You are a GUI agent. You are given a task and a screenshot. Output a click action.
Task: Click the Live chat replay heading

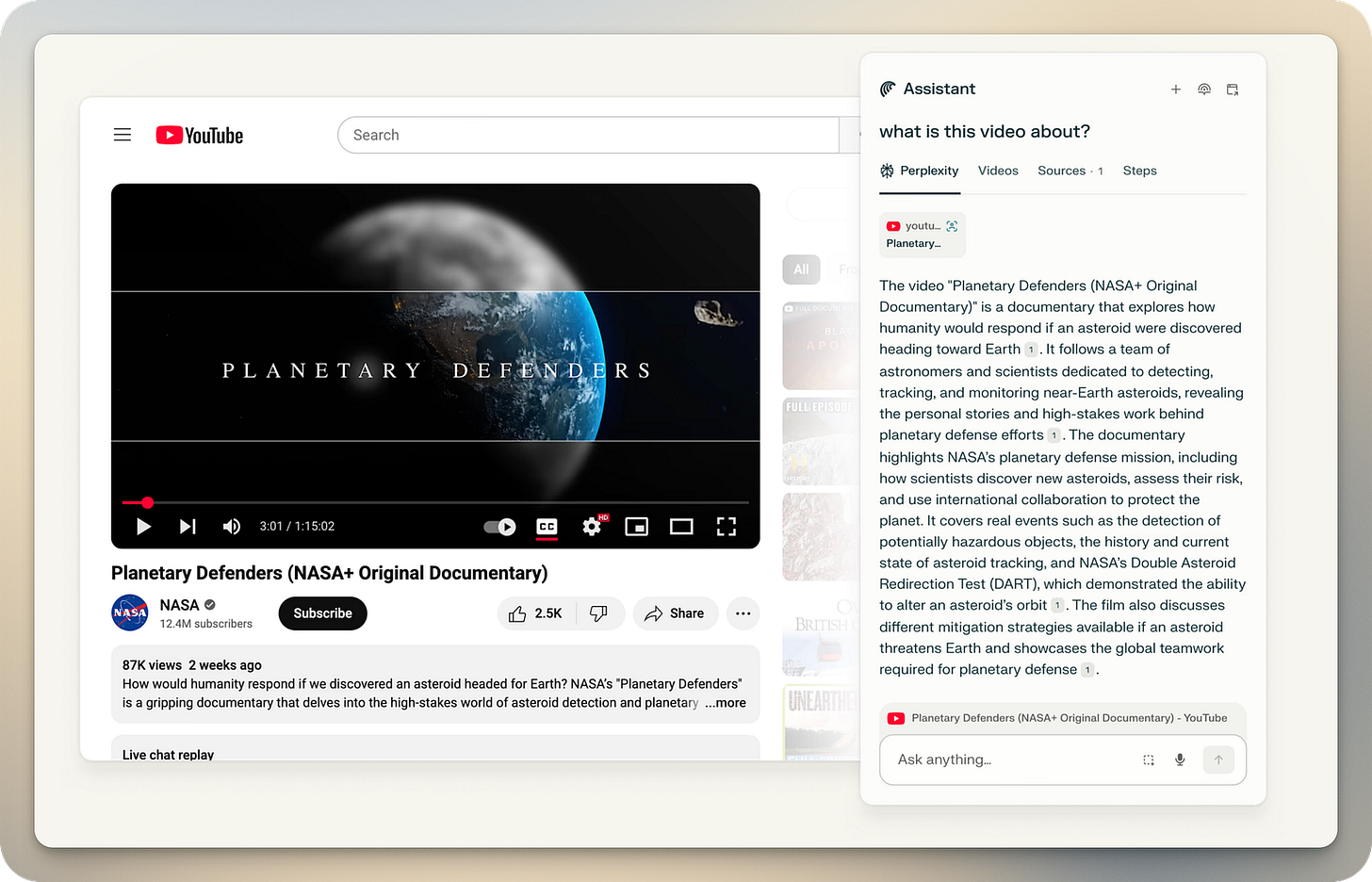tap(168, 754)
